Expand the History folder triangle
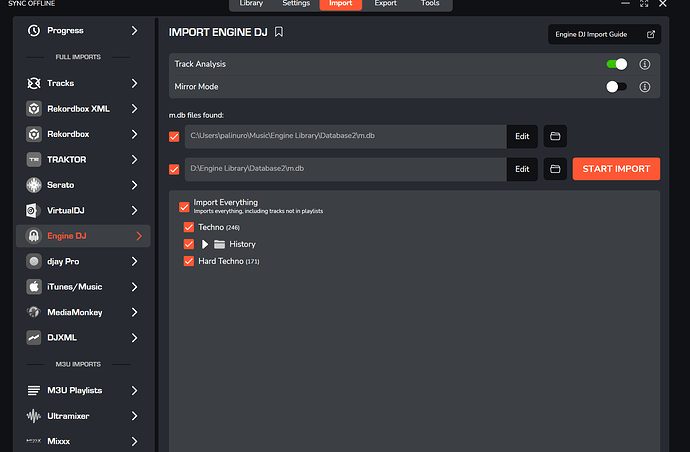The height and width of the screenshot is (452, 690). pos(205,244)
